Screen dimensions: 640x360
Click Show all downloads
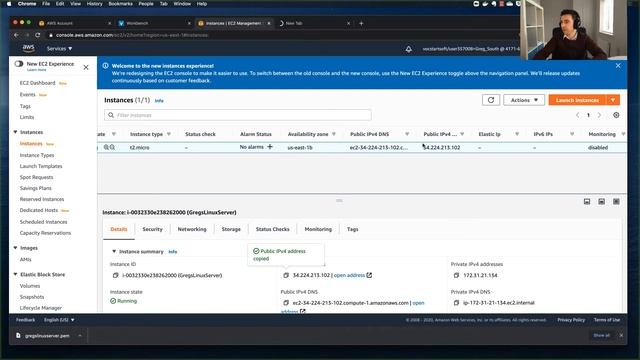click(602, 336)
